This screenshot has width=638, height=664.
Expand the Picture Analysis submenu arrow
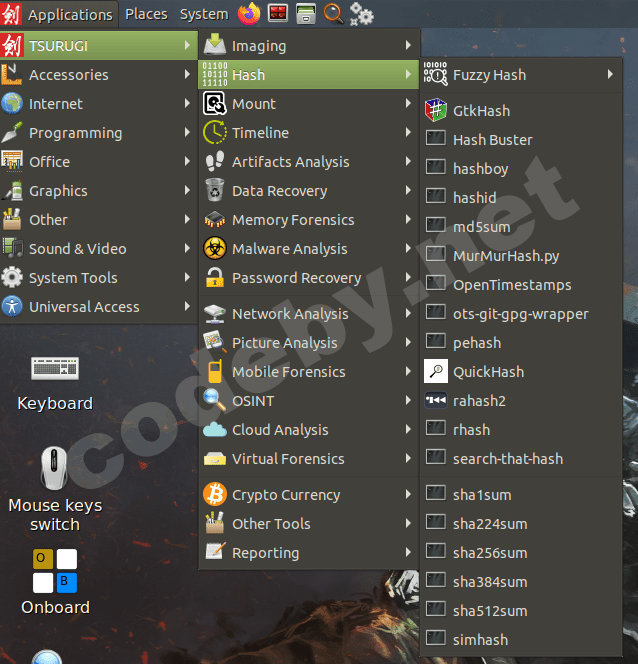408,342
